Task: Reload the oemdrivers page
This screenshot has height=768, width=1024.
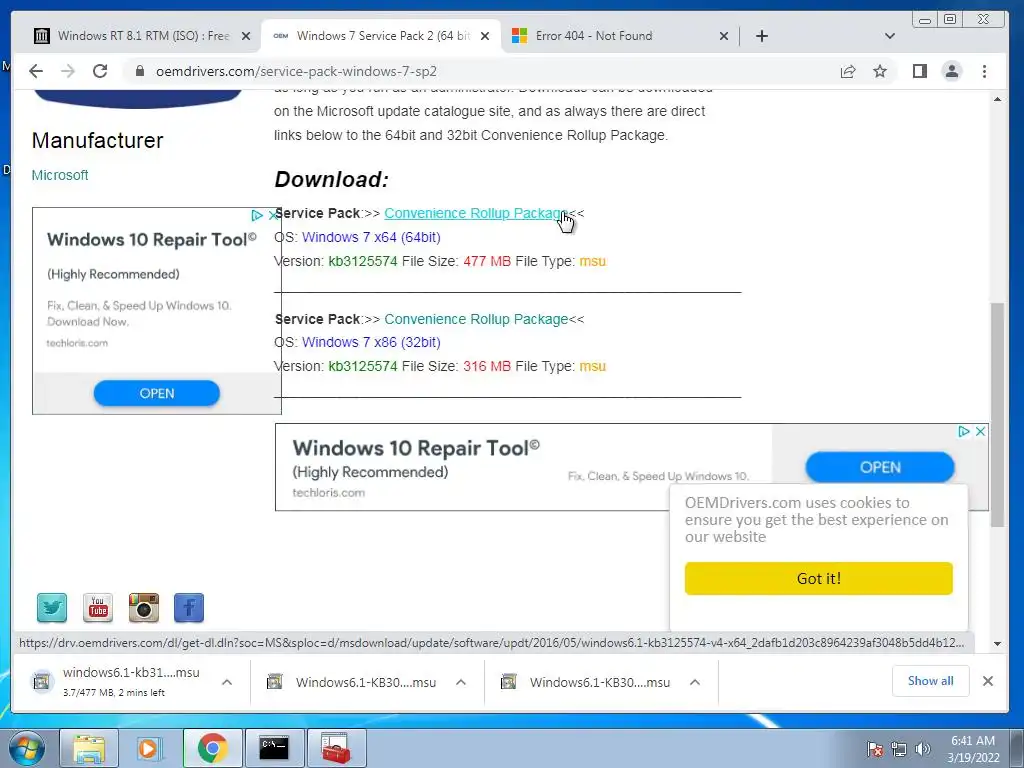Action: [100, 71]
